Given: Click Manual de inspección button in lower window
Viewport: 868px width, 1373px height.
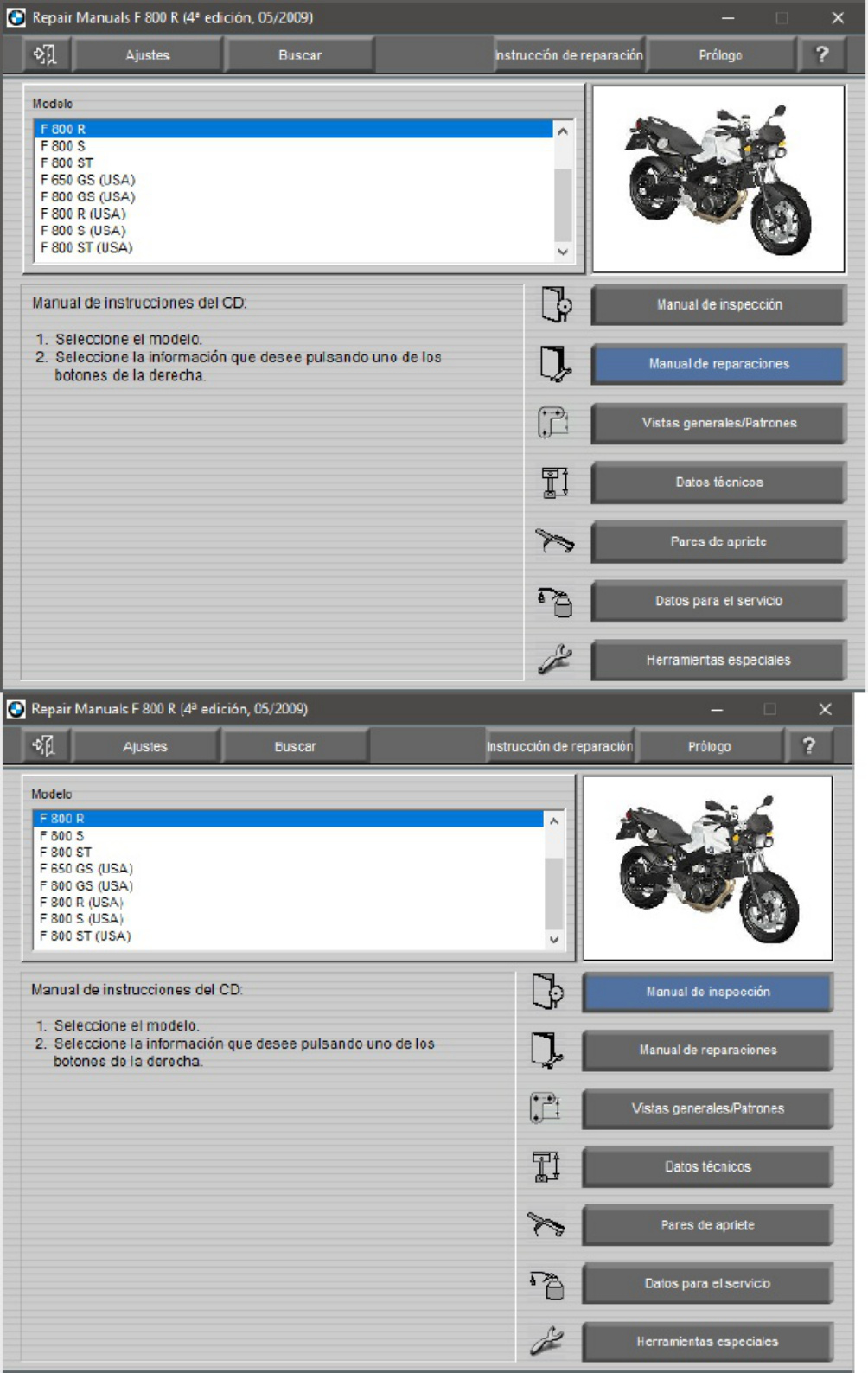Looking at the screenshot, I should pyautogui.click(x=708, y=992).
